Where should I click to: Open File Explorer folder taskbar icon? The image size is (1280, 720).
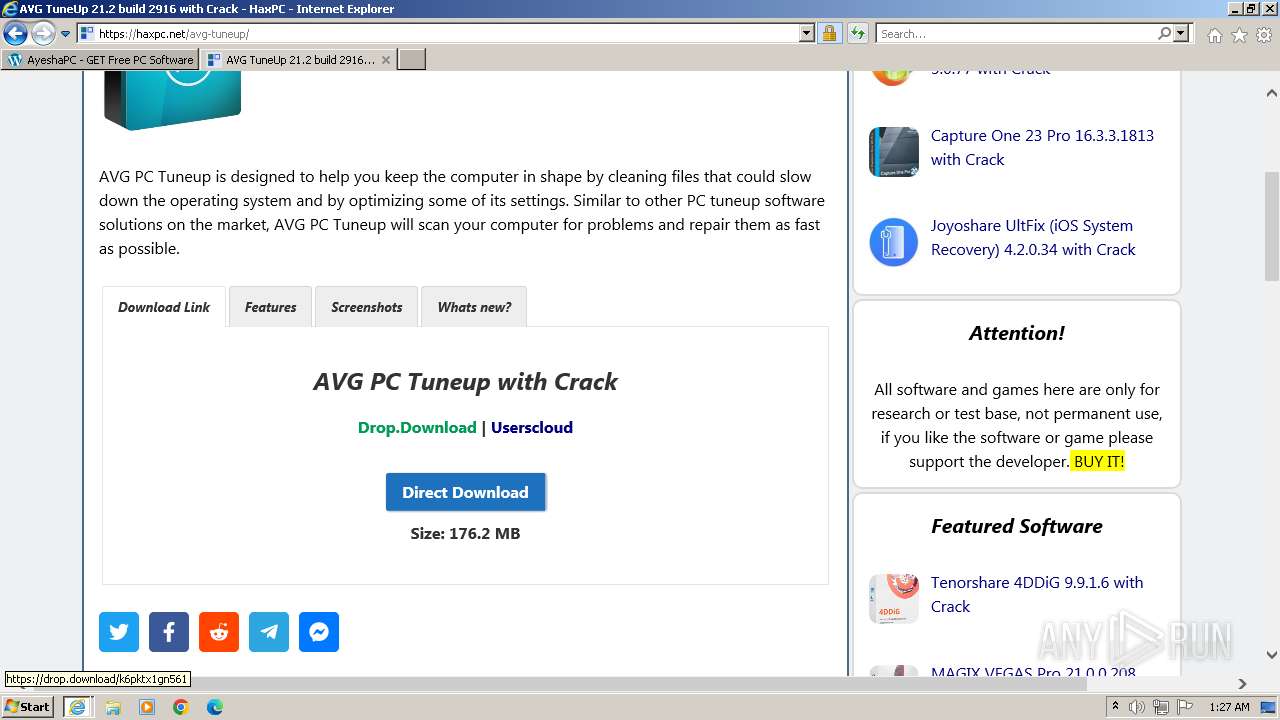tap(113, 707)
